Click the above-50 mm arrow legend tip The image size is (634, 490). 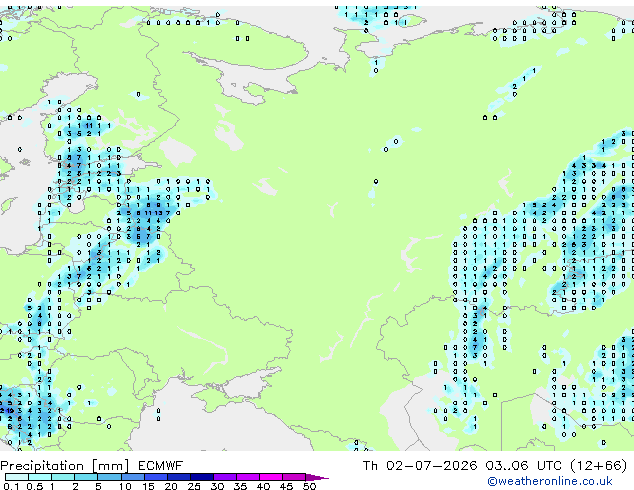[317, 477]
